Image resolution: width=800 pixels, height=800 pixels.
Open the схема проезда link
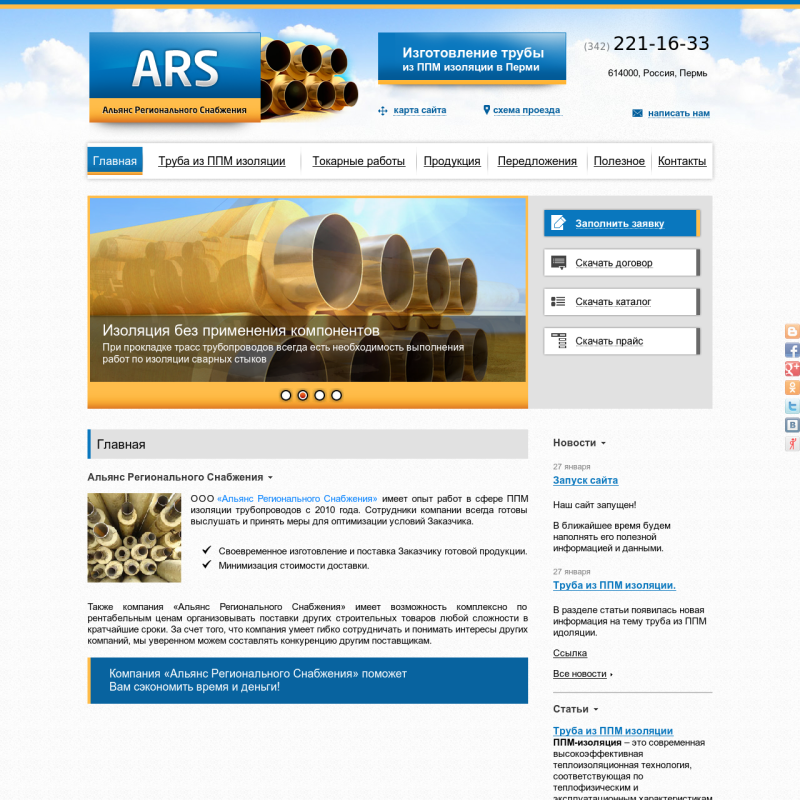coord(527,110)
